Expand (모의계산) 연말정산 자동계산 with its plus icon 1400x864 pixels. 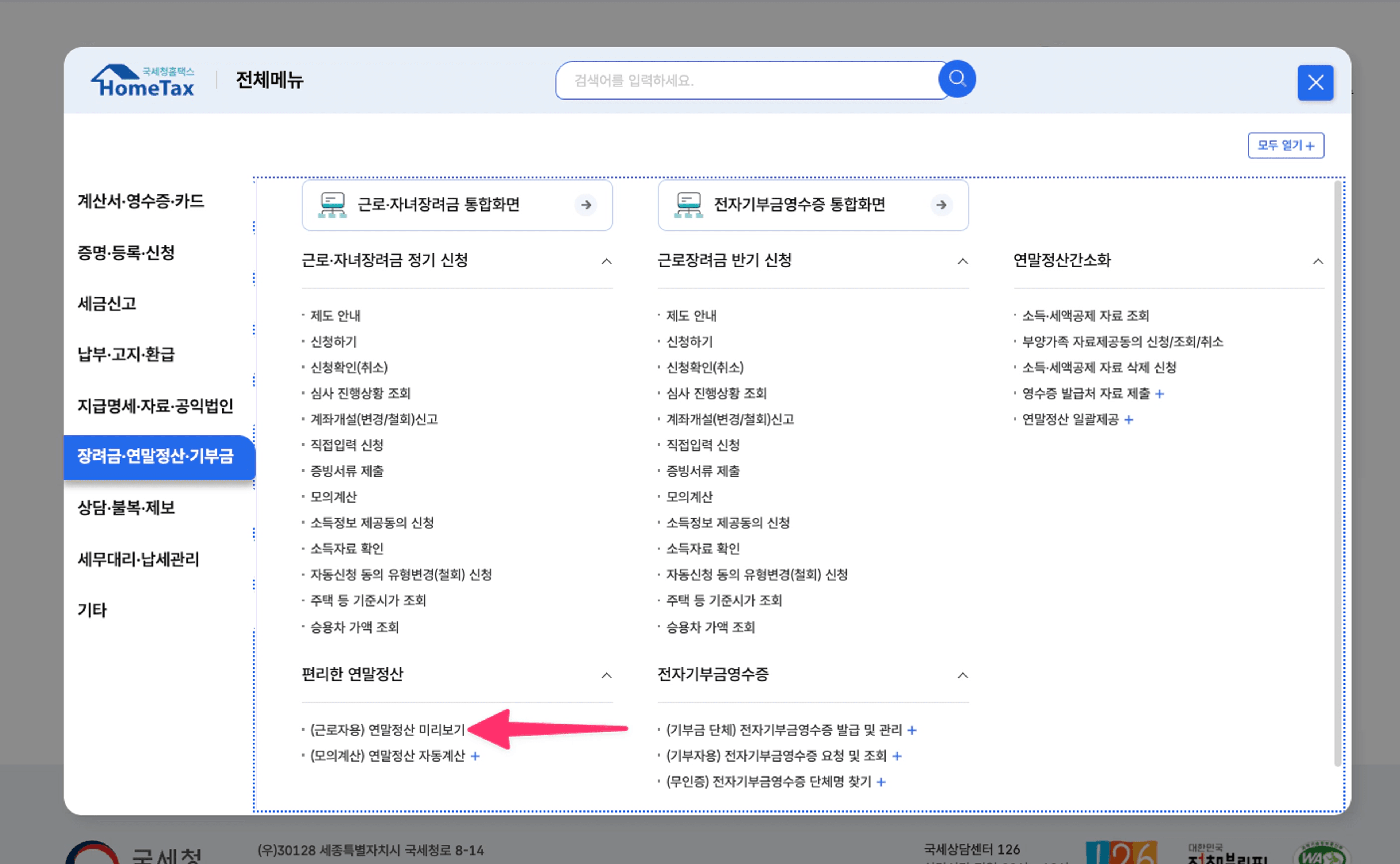tap(475, 756)
